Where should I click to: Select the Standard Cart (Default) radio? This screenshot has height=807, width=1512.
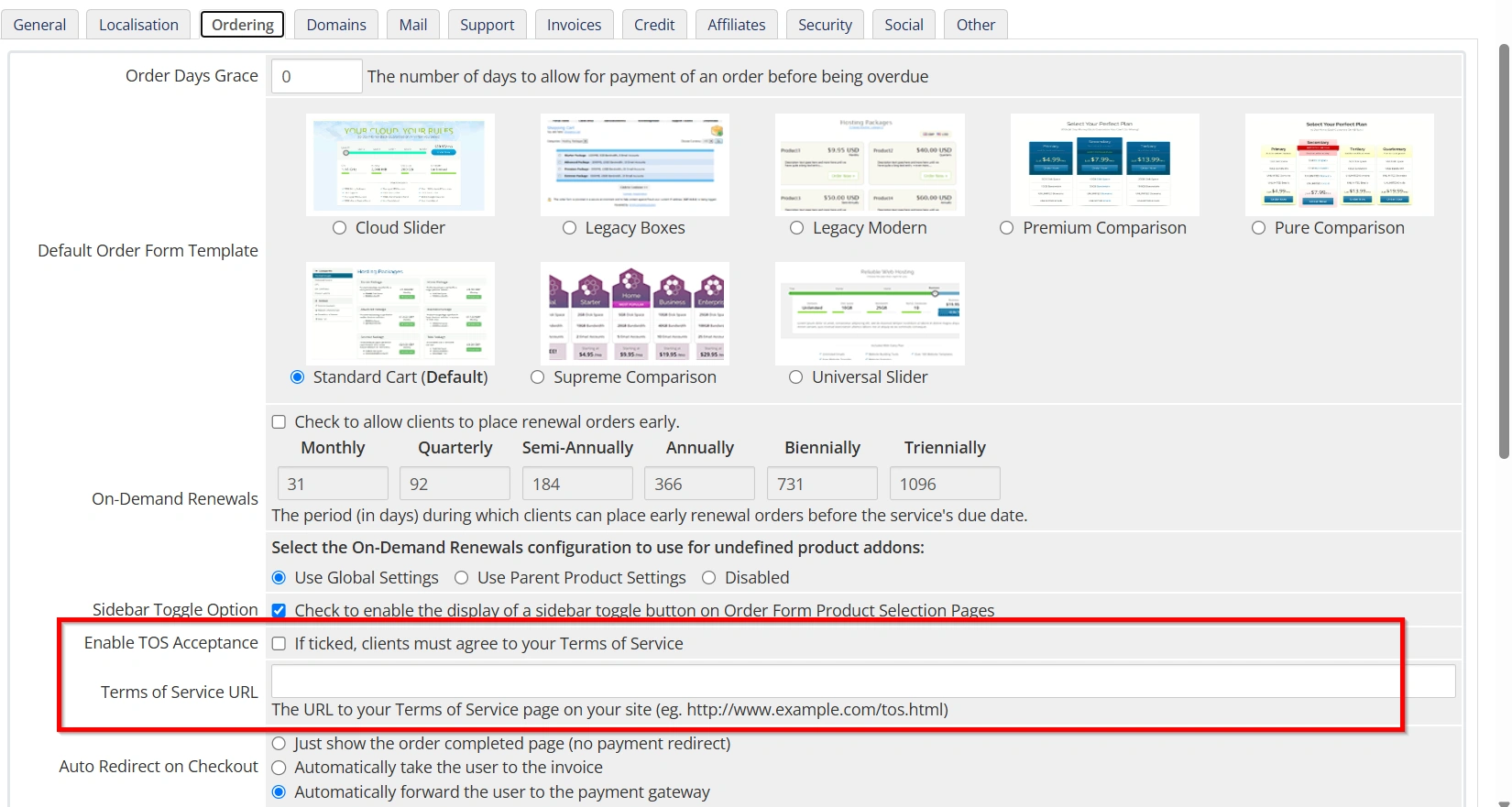tap(298, 377)
